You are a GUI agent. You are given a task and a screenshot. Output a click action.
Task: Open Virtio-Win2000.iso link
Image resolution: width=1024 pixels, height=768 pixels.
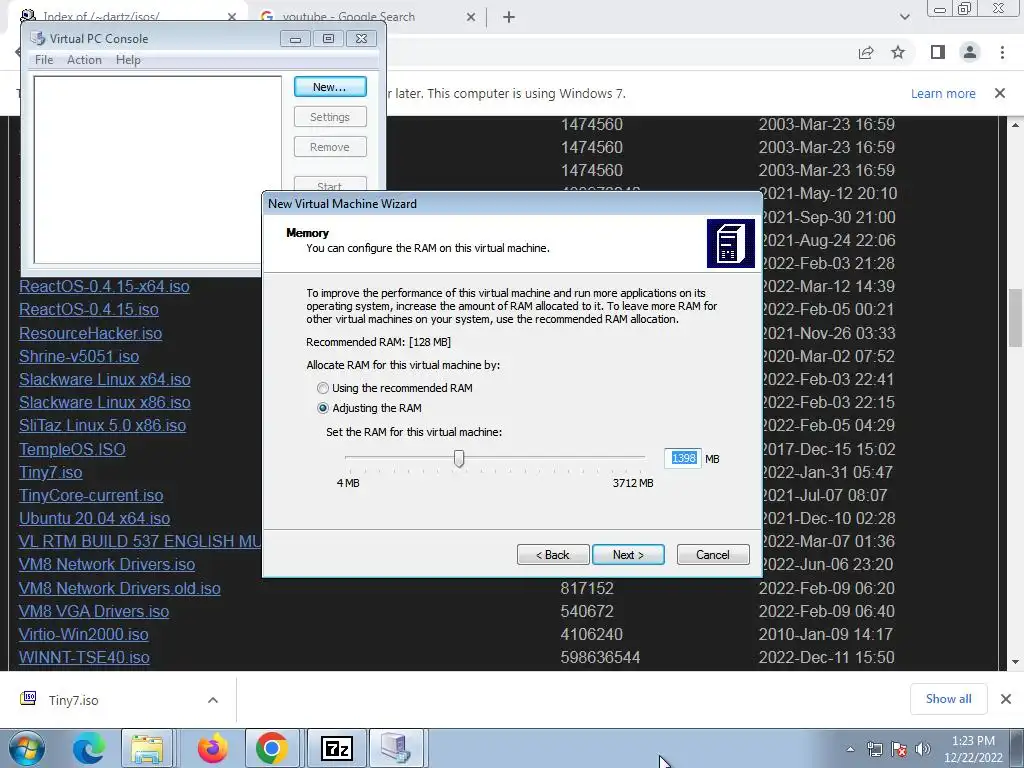[x=84, y=634]
